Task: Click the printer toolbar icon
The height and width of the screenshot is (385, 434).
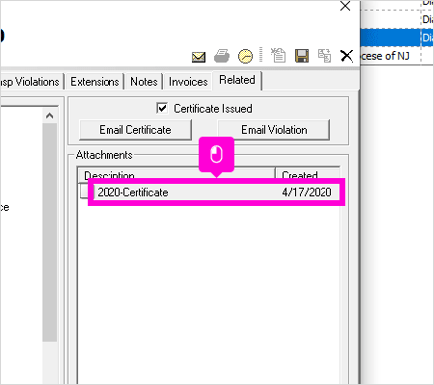Action: (222, 56)
